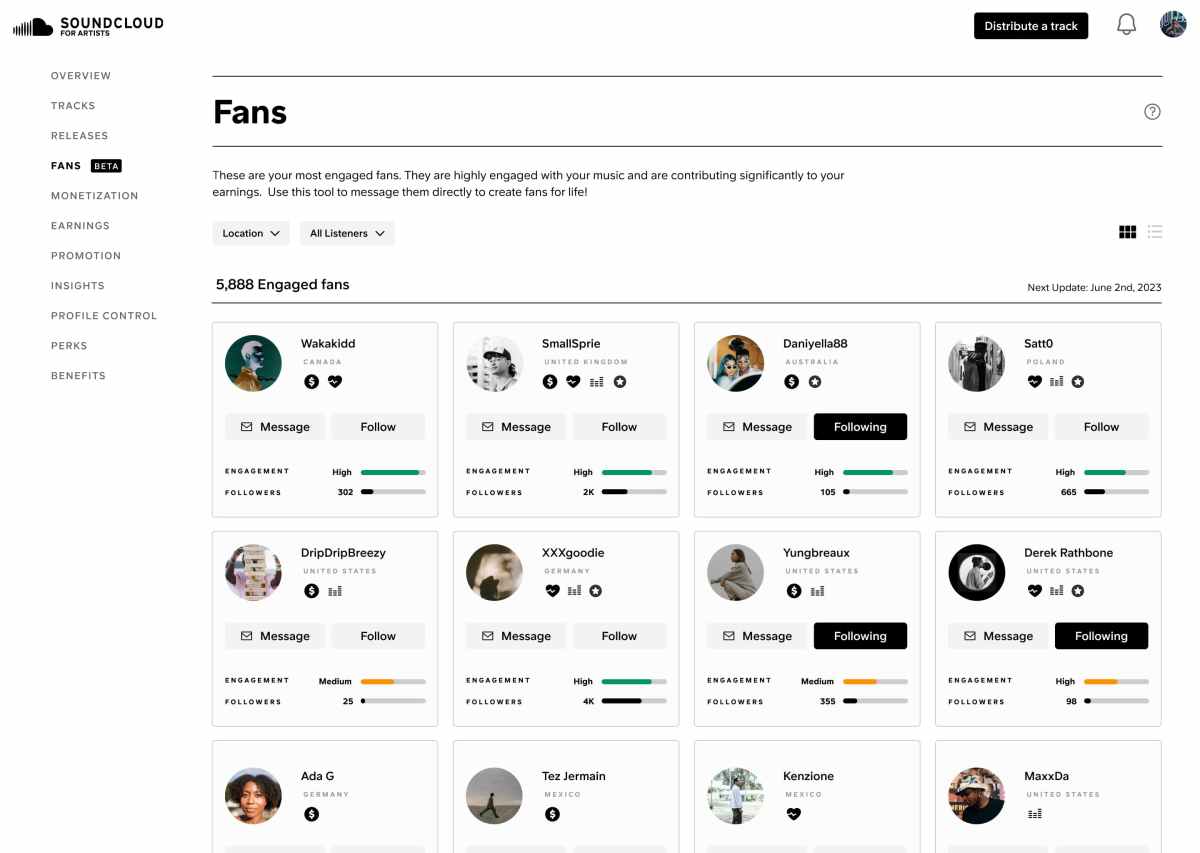Go to the Tracks section

tap(73, 105)
